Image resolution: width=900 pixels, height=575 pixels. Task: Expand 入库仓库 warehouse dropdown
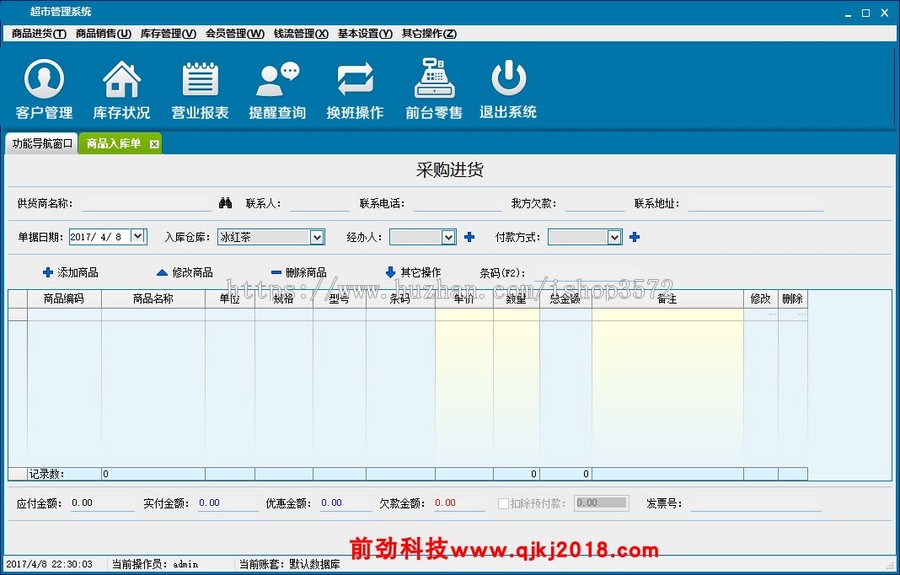point(317,237)
